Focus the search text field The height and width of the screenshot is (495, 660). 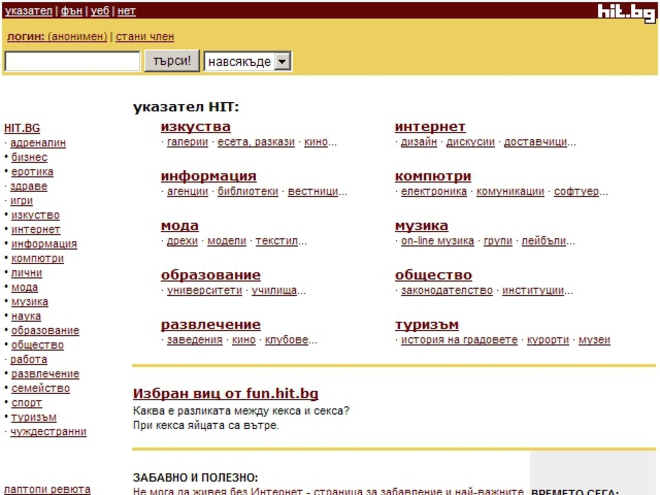coord(72,61)
